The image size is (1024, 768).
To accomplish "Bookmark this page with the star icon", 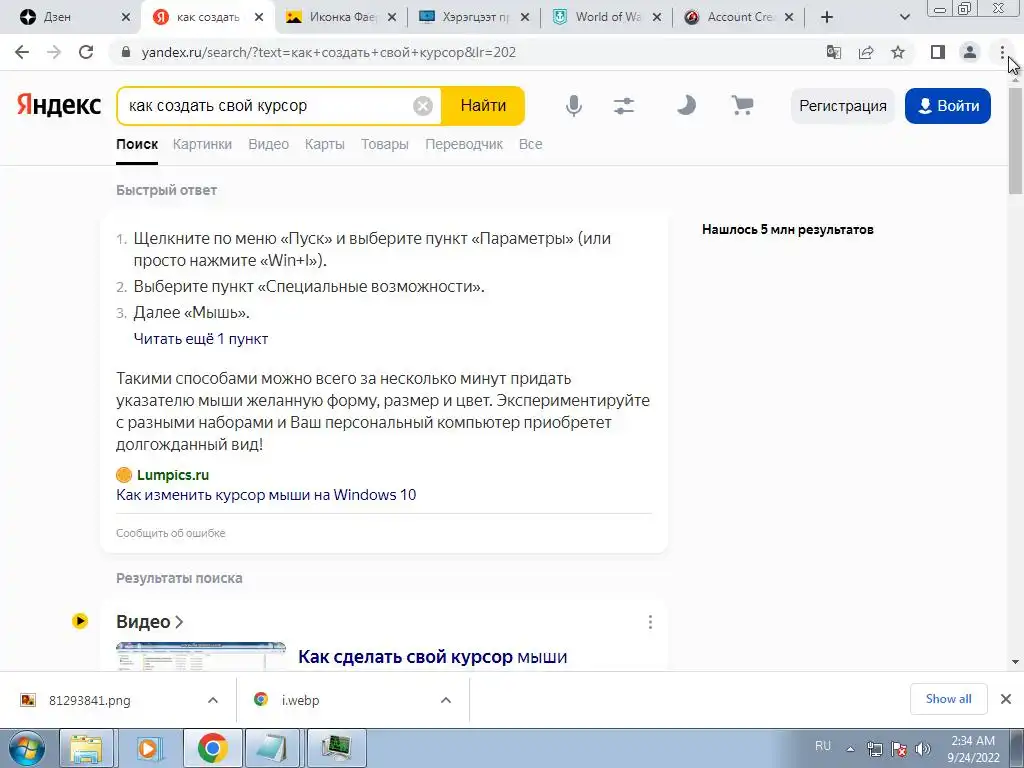I will (x=898, y=52).
